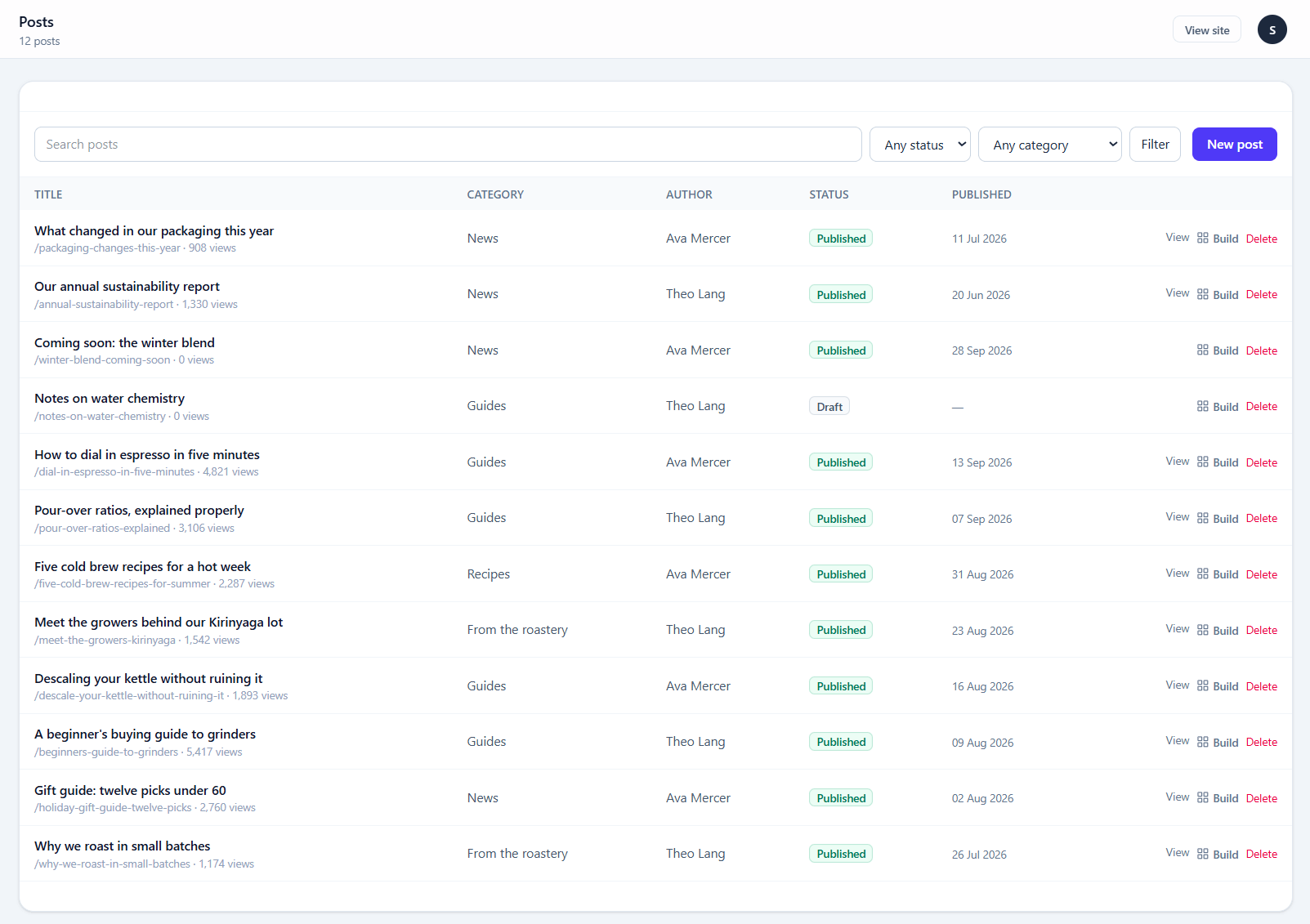This screenshot has height=924, width=1310.
Task: Open Build for the winter blend post
Action: (1218, 350)
